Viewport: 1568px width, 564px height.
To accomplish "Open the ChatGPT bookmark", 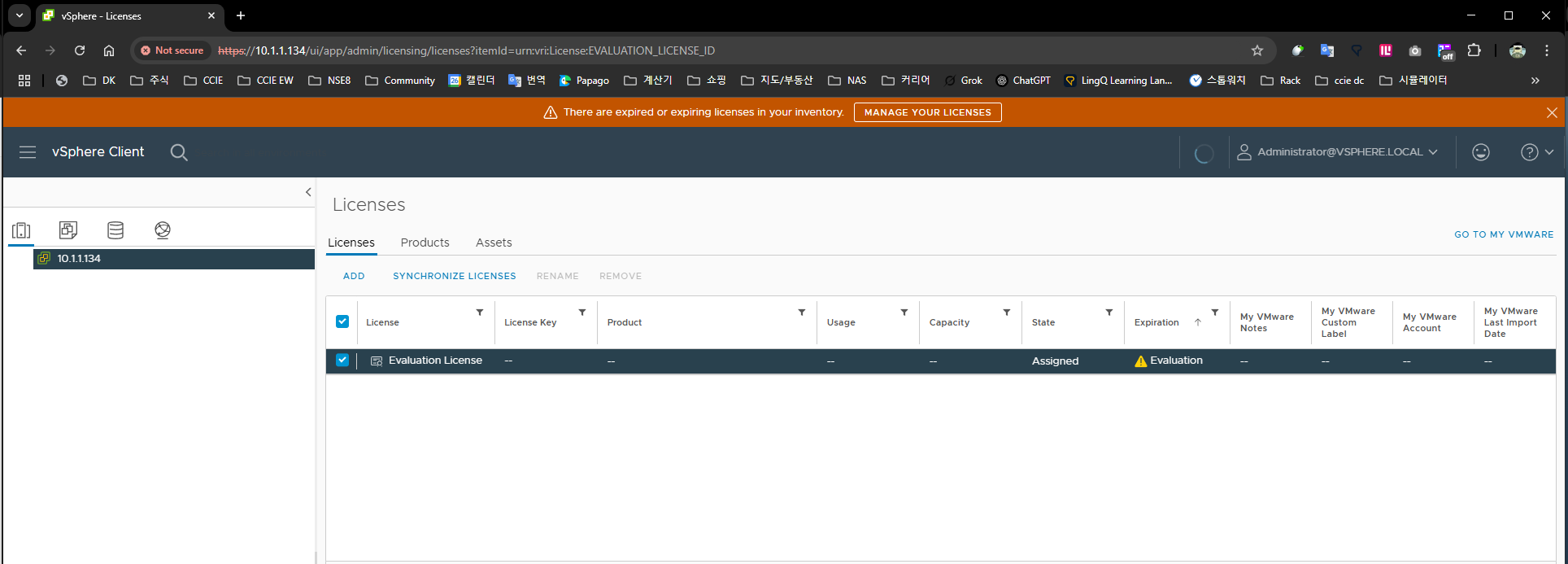I will click(x=1024, y=81).
